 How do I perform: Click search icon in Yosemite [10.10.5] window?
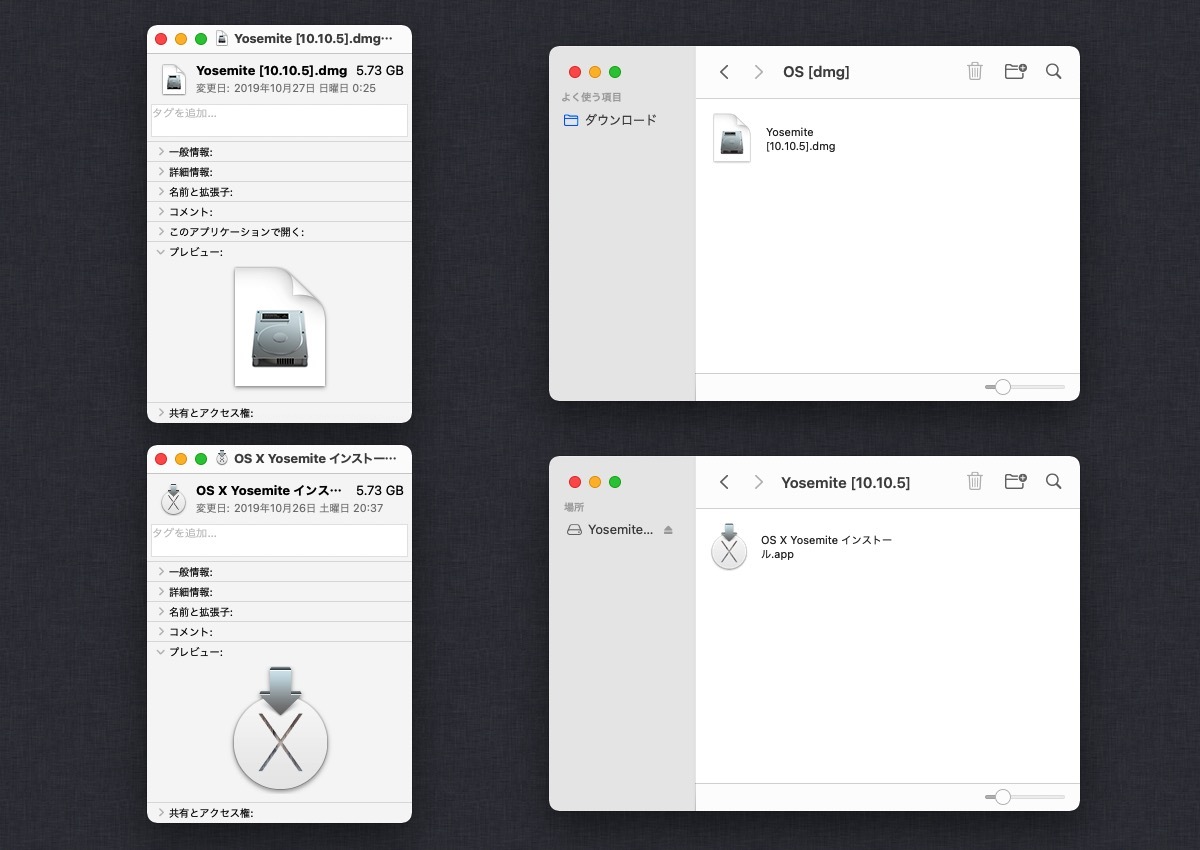pyautogui.click(x=1053, y=482)
